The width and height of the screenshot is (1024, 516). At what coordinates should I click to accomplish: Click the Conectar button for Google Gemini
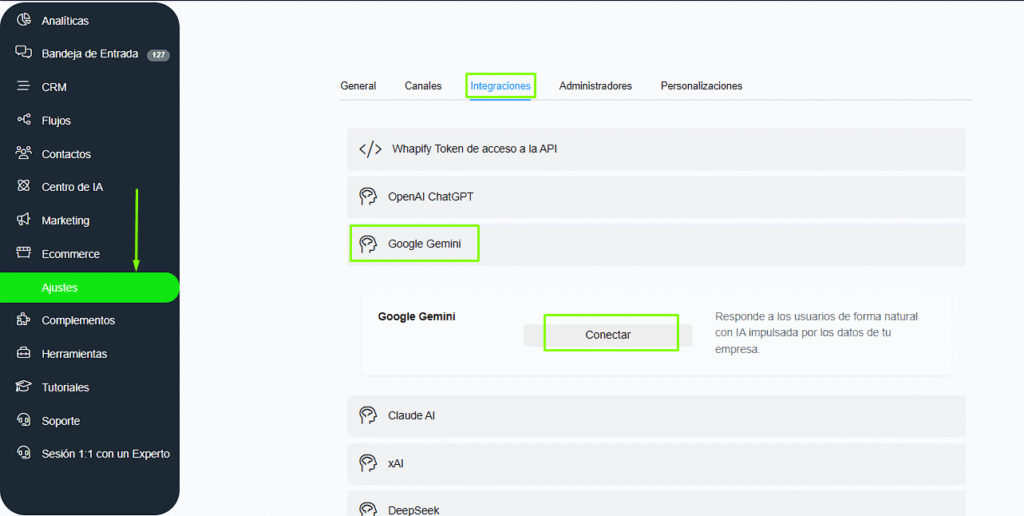click(x=608, y=335)
